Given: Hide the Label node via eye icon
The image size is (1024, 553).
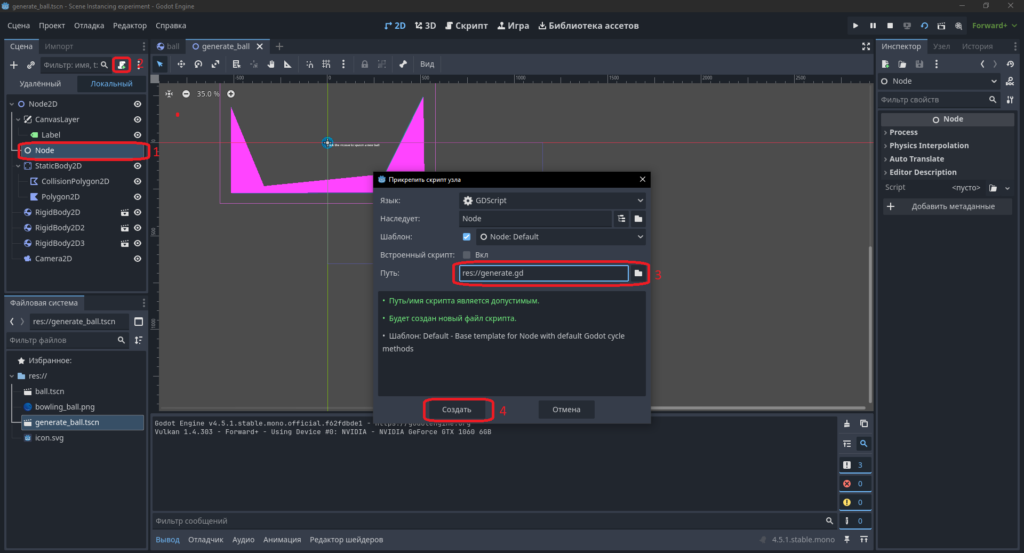Looking at the screenshot, I should tap(137, 135).
